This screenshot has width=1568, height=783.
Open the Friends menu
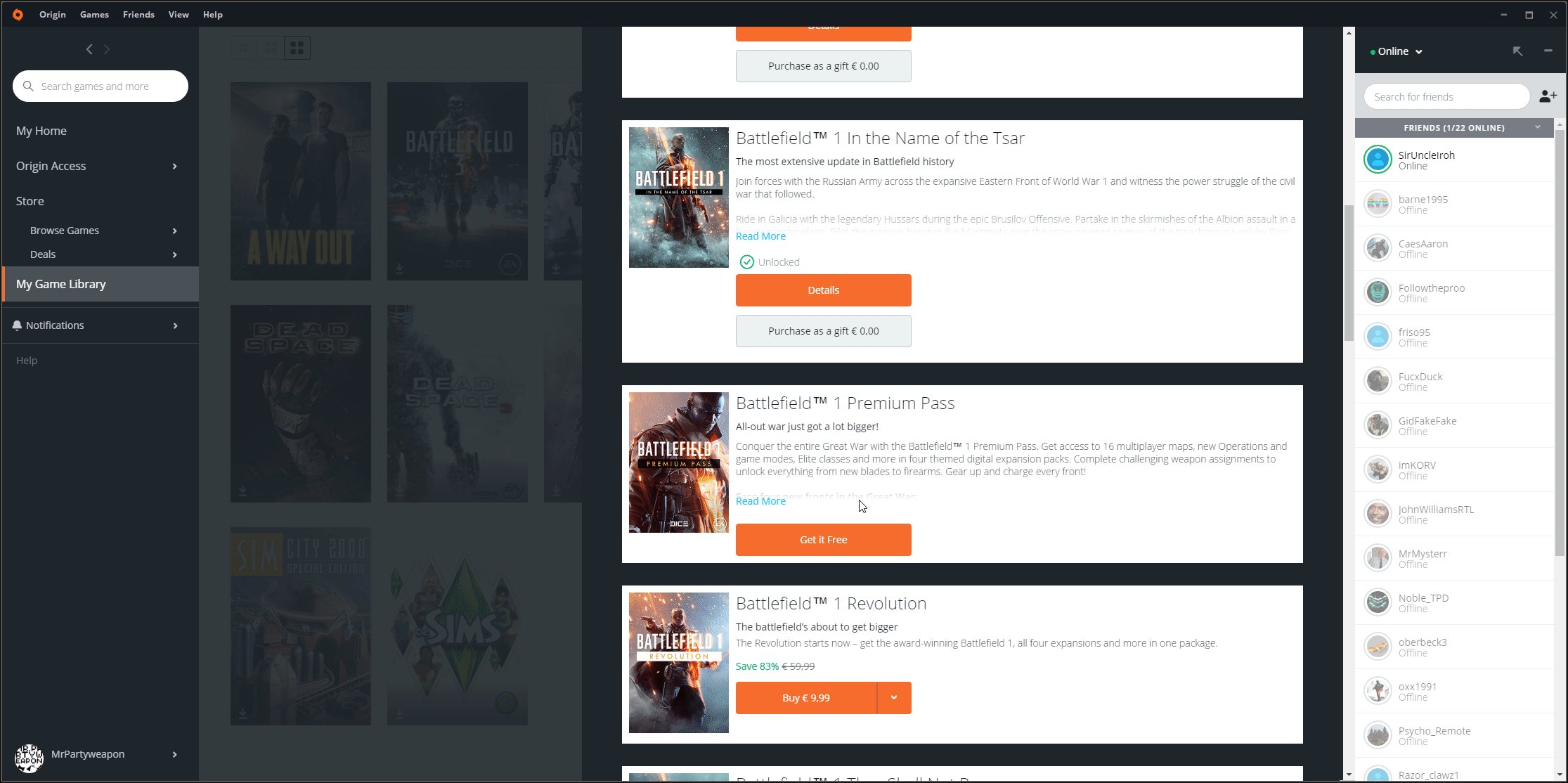coord(138,14)
